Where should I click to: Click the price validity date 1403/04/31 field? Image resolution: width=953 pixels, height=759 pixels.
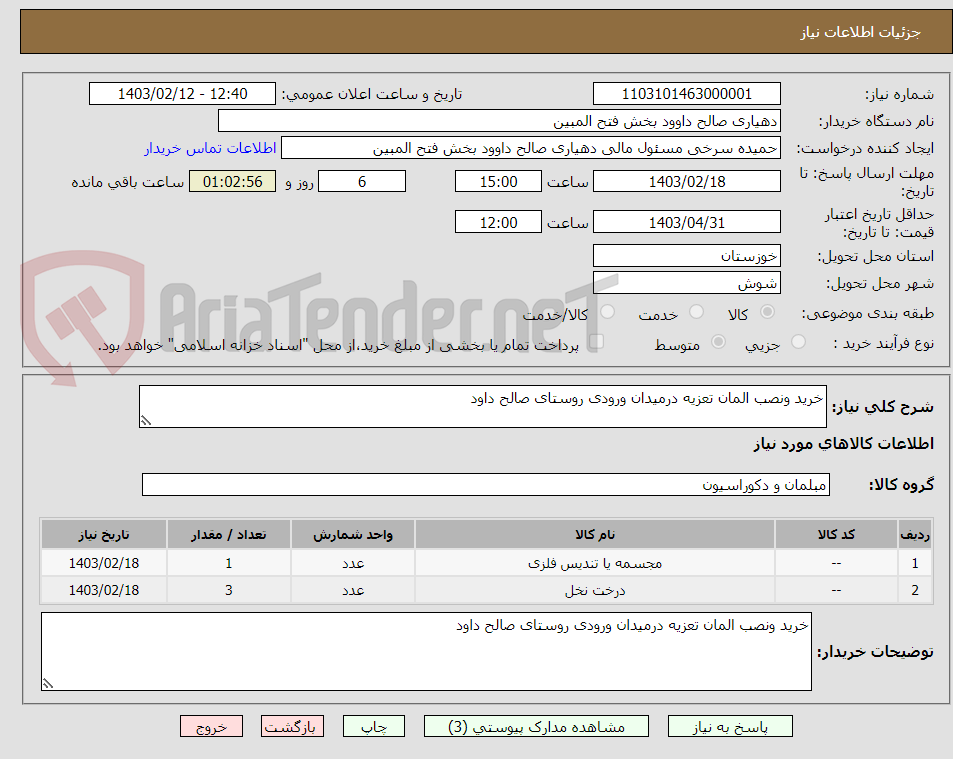pos(687,222)
